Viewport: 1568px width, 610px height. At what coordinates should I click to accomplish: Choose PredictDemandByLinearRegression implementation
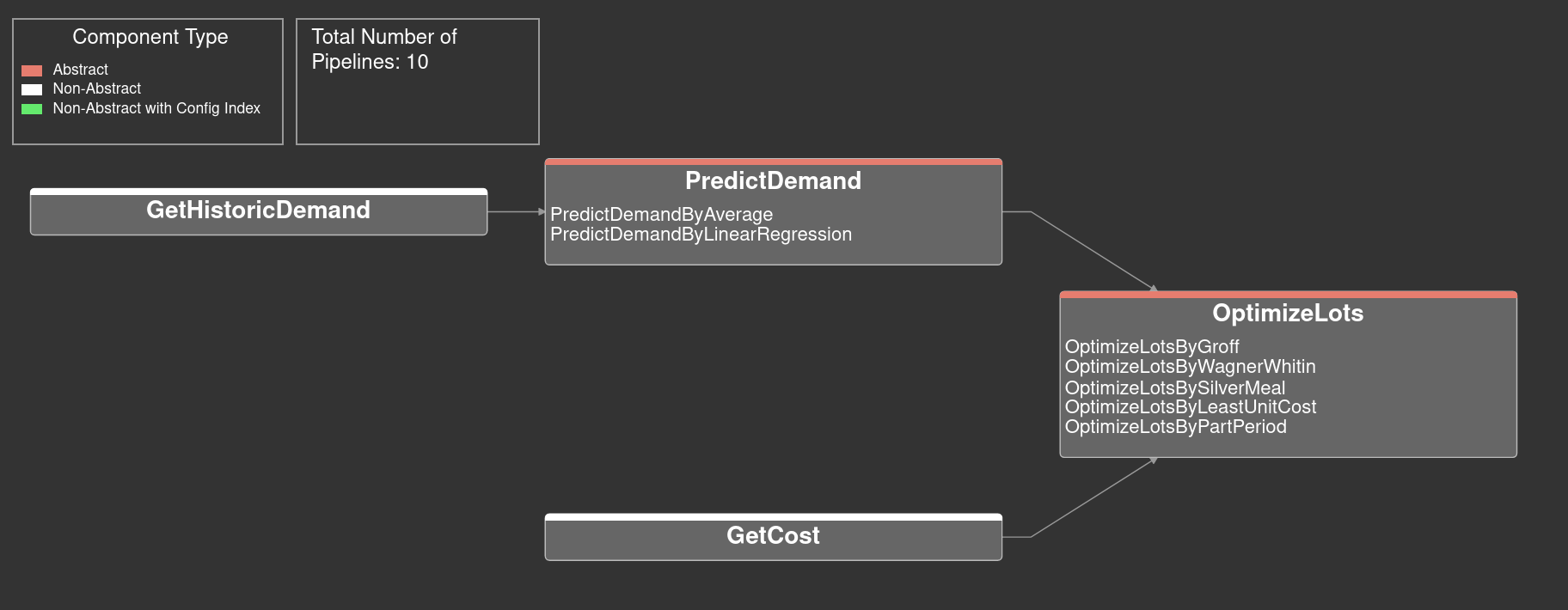pos(701,235)
